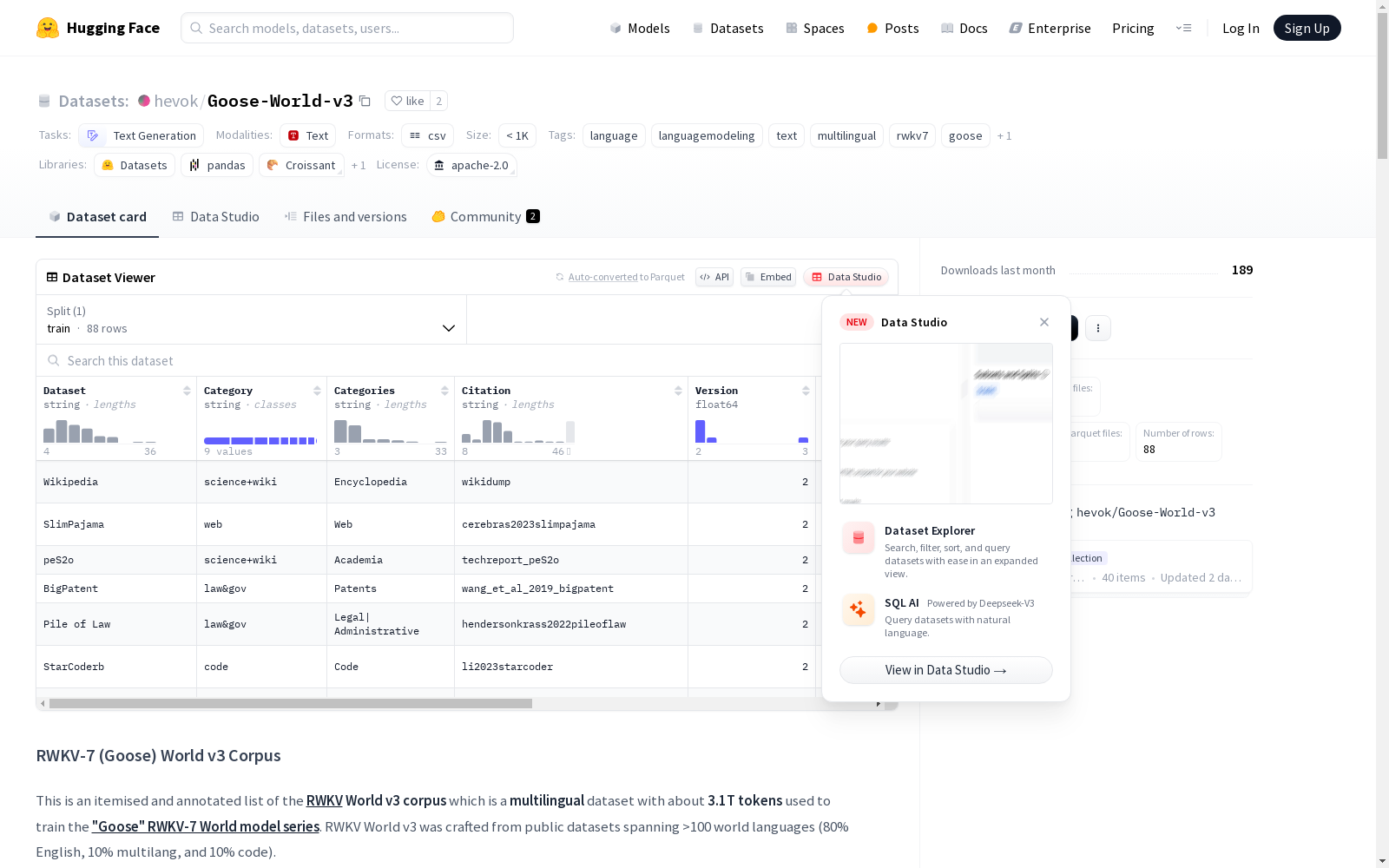Show additional tags with +1
The height and width of the screenshot is (868, 1389).
coord(1004,135)
